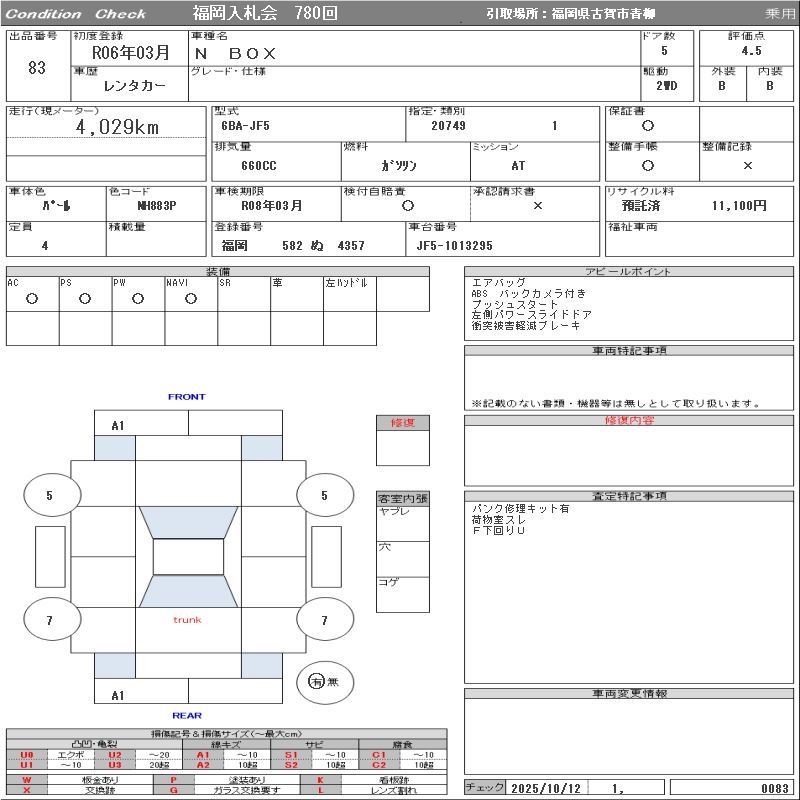The width and height of the screenshot is (800, 800).
Task: Click the rear-right tire circle marked 7
Action: click(x=325, y=620)
